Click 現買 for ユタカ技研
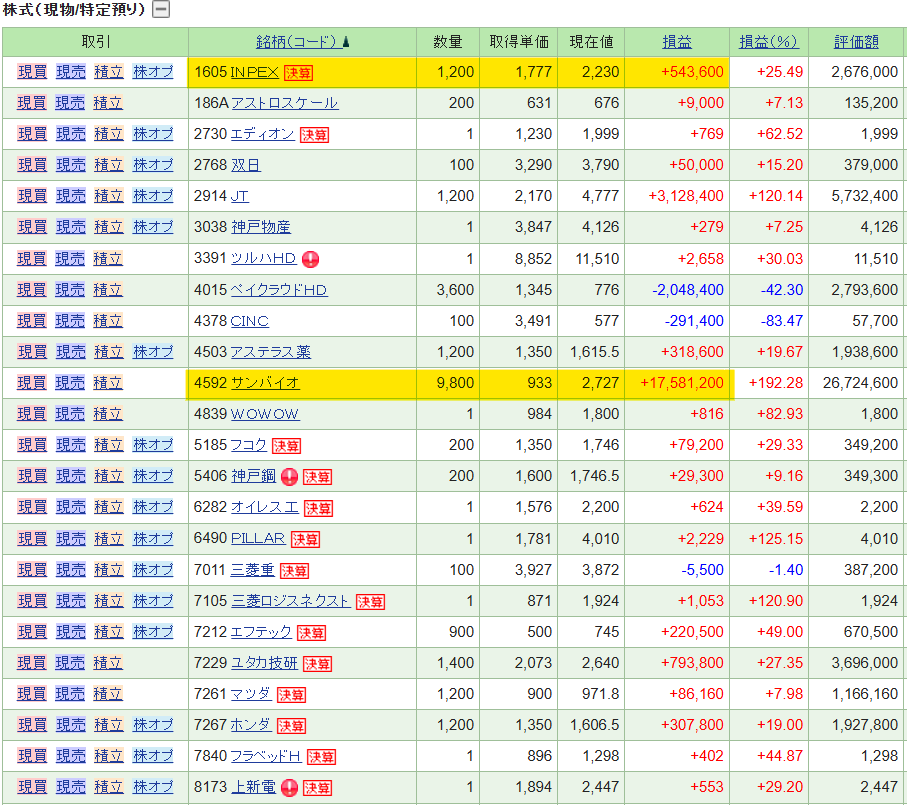Image resolution: width=907 pixels, height=805 pixels. click(x=32, y=663)
